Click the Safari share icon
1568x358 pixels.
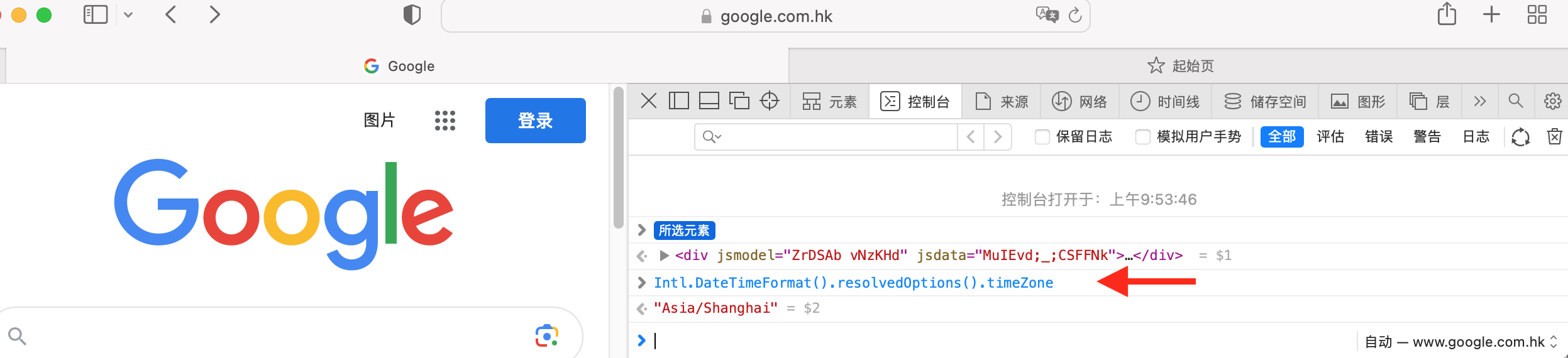pyautogui.click(x=1447, y=14)
